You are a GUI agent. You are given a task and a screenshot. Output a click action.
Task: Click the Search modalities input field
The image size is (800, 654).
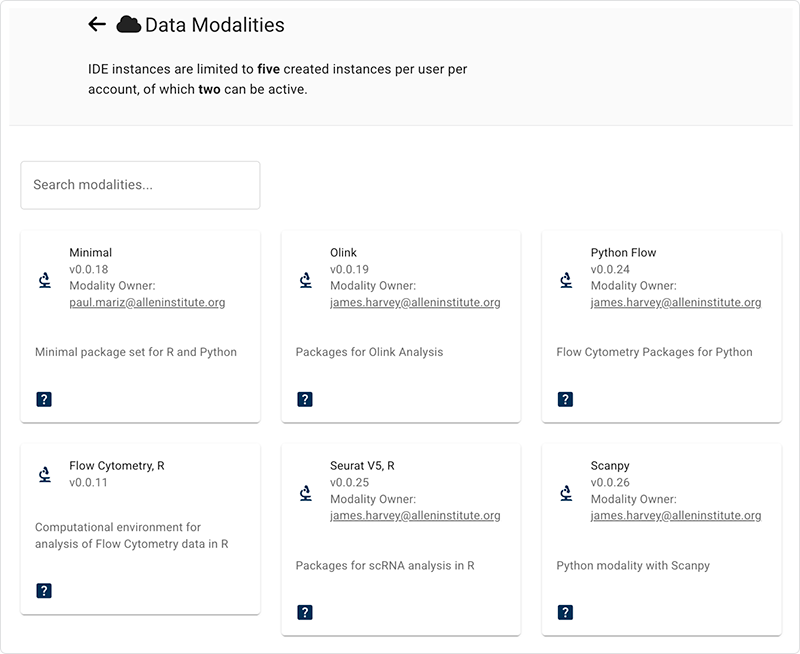[x=140, y=185]
